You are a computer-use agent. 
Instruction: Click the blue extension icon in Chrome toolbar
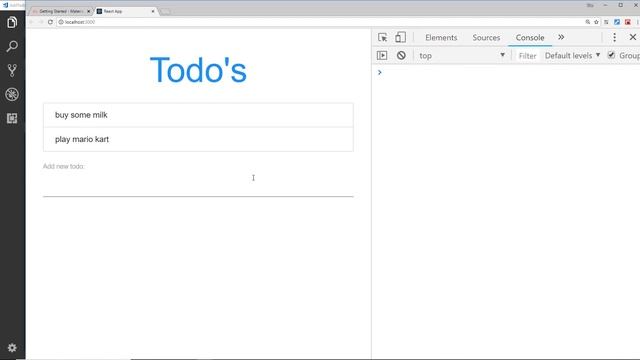617,22
